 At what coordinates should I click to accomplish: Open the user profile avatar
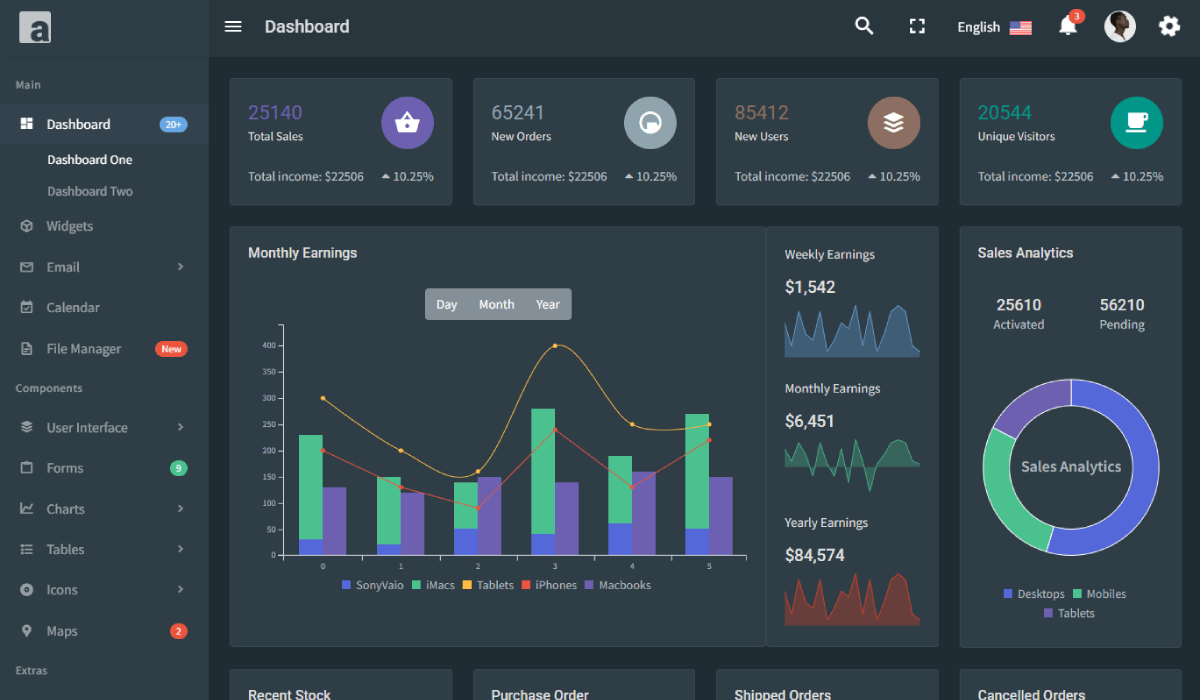point(1119,27)
